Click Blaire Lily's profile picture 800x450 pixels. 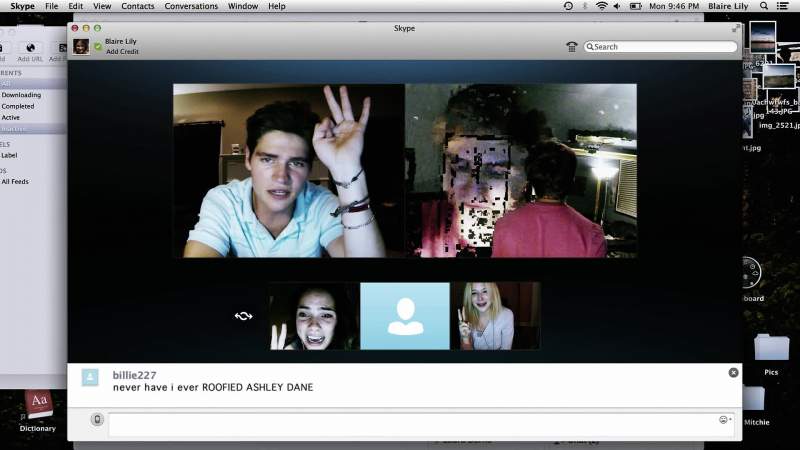pos(81,46)
